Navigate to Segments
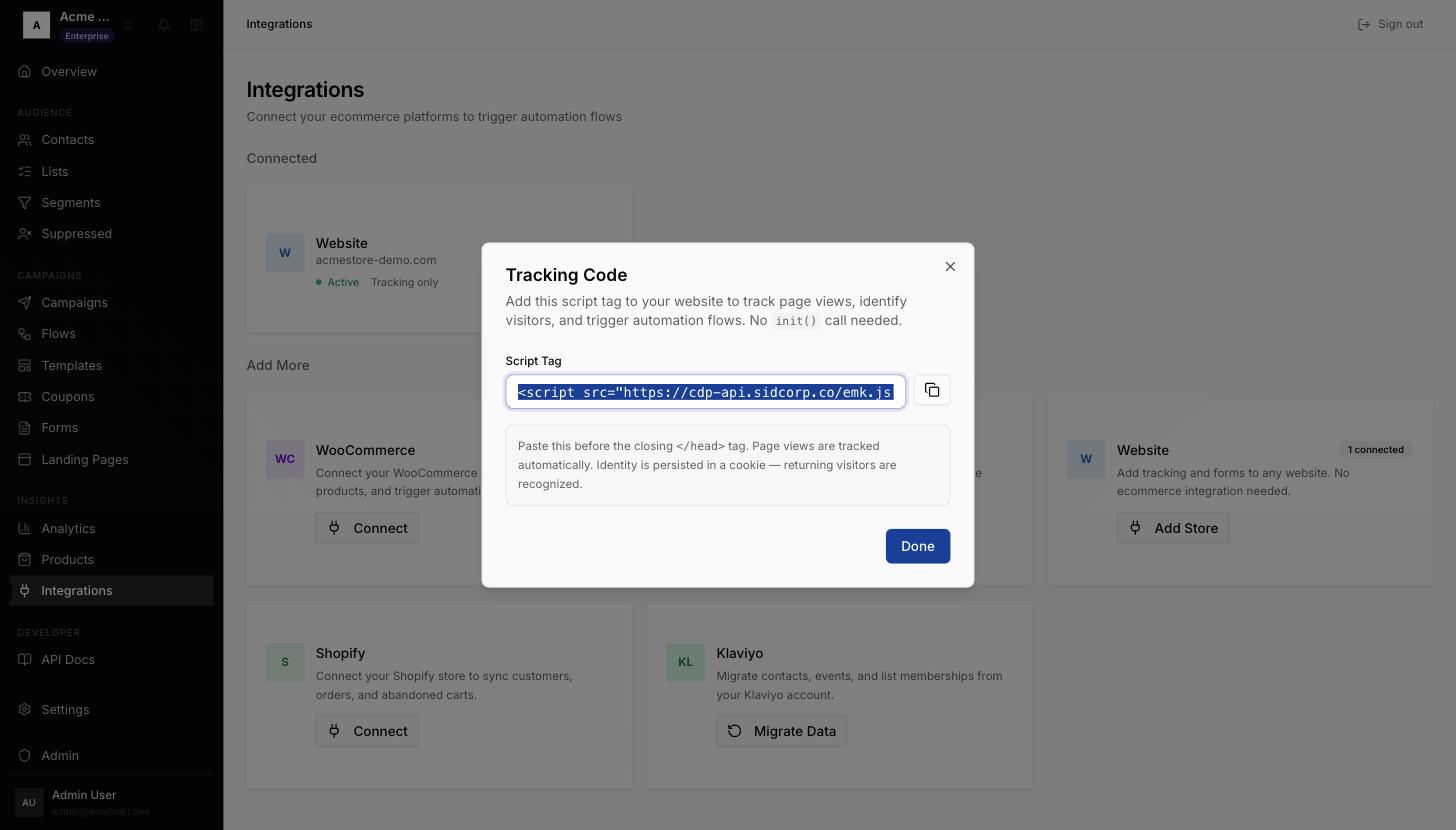 [112, 203]
